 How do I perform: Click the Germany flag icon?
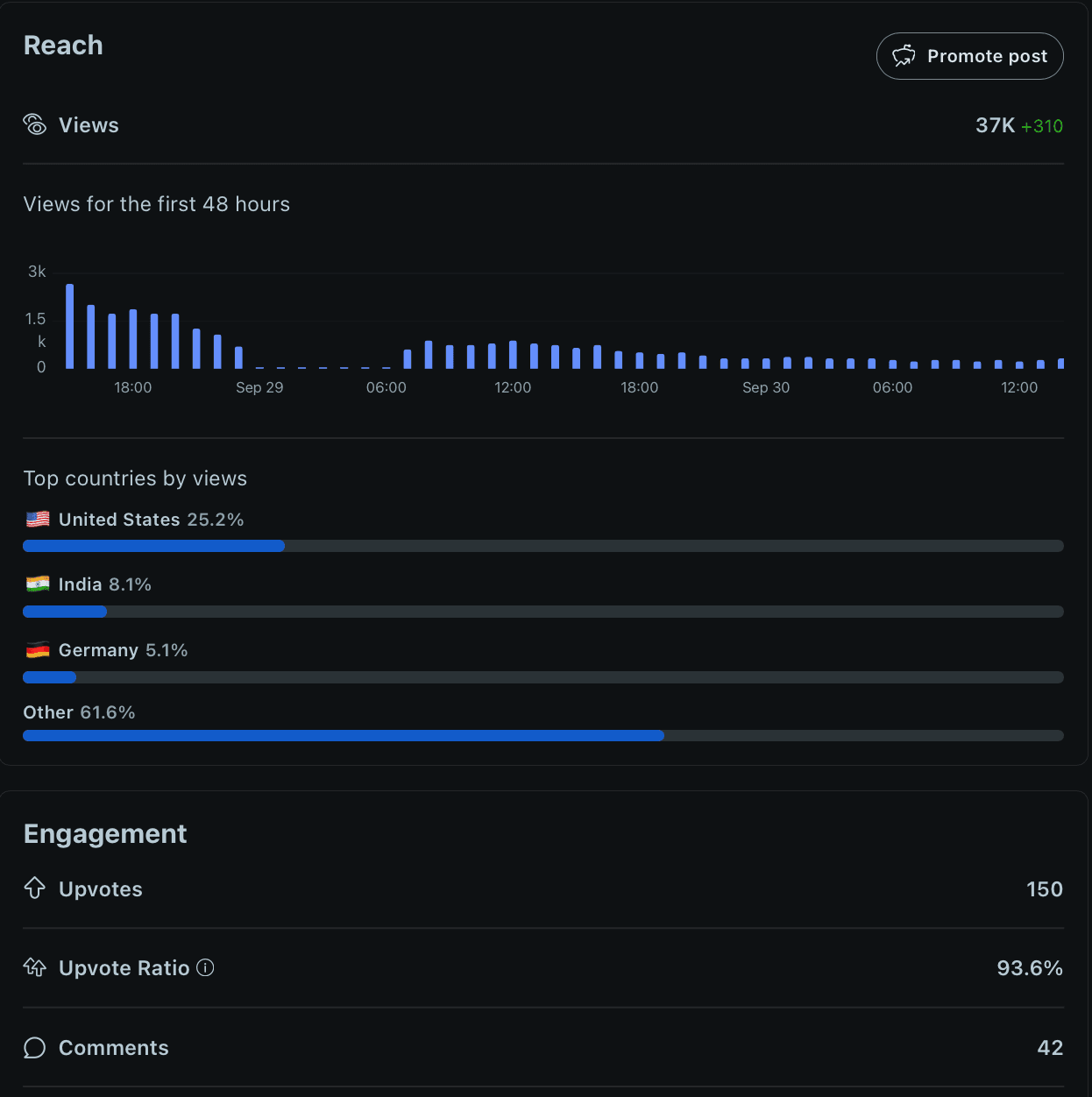(x=38, y=650)
